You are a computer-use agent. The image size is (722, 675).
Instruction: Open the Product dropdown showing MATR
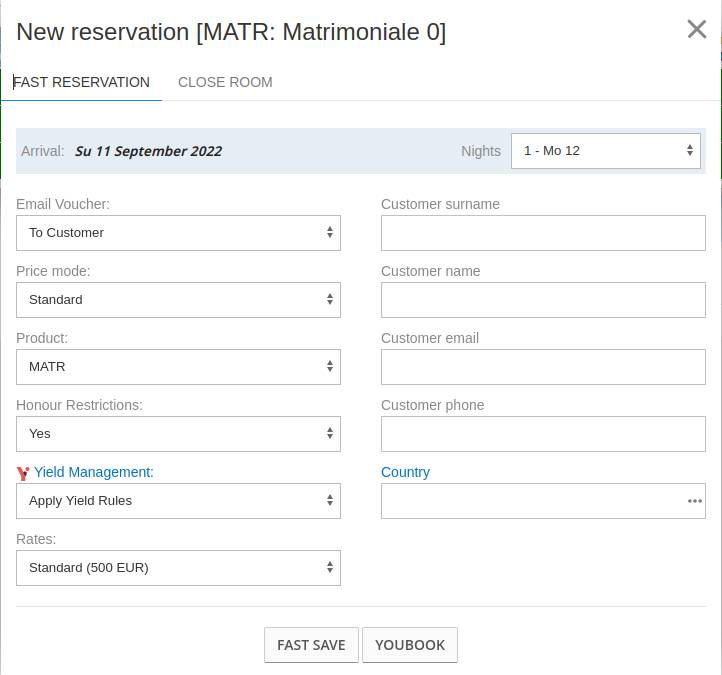(x=178, y=367)
